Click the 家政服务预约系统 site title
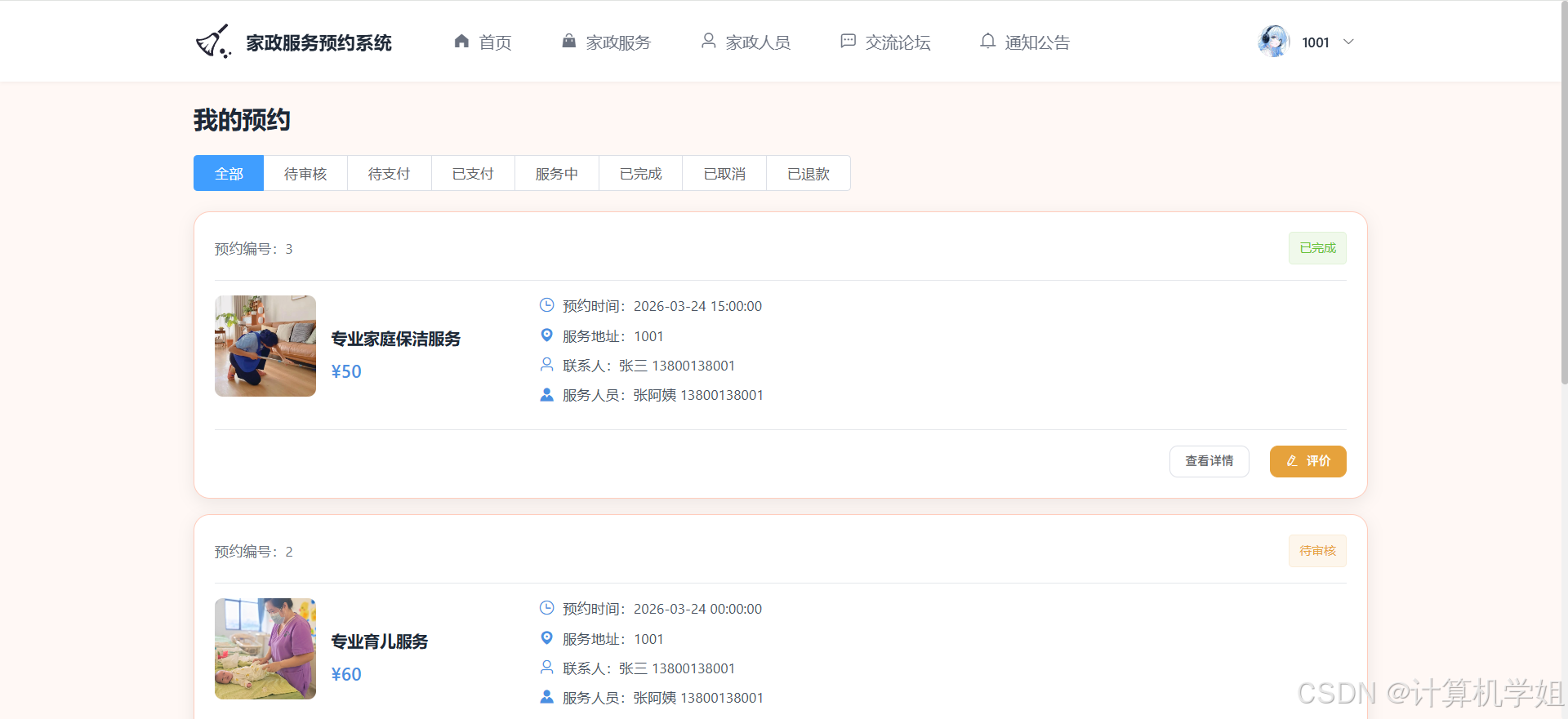Screen dimensions: 1568x719 pos(319,42)
